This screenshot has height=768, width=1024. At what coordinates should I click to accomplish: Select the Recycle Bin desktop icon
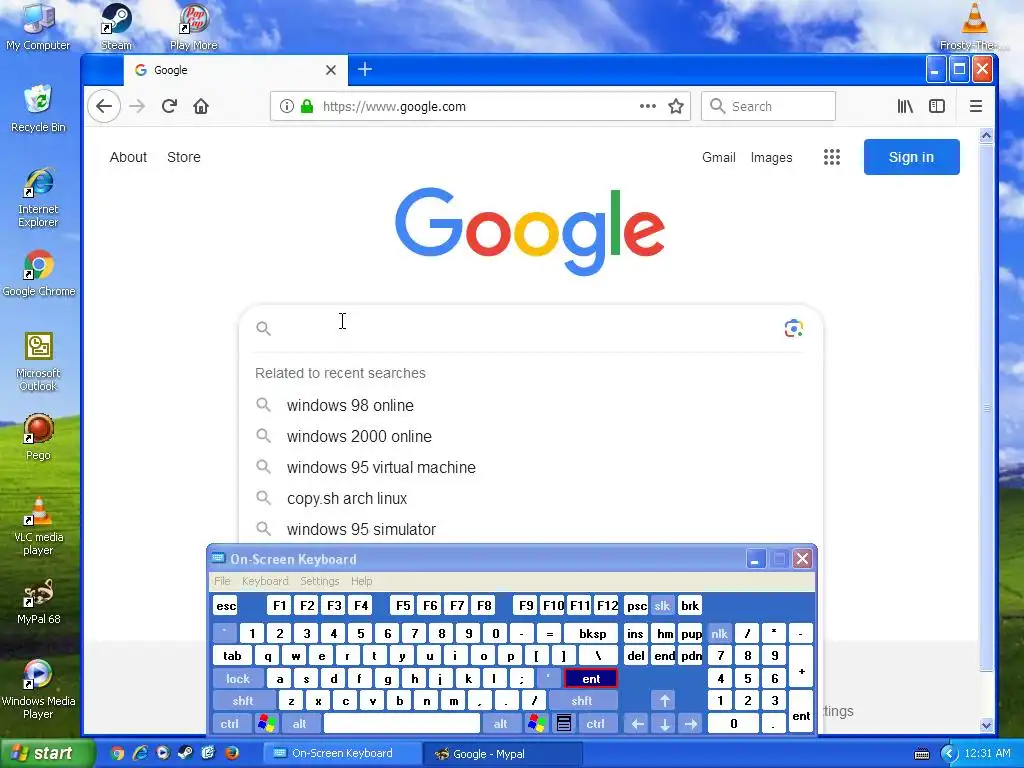click(x=38, y=108)
